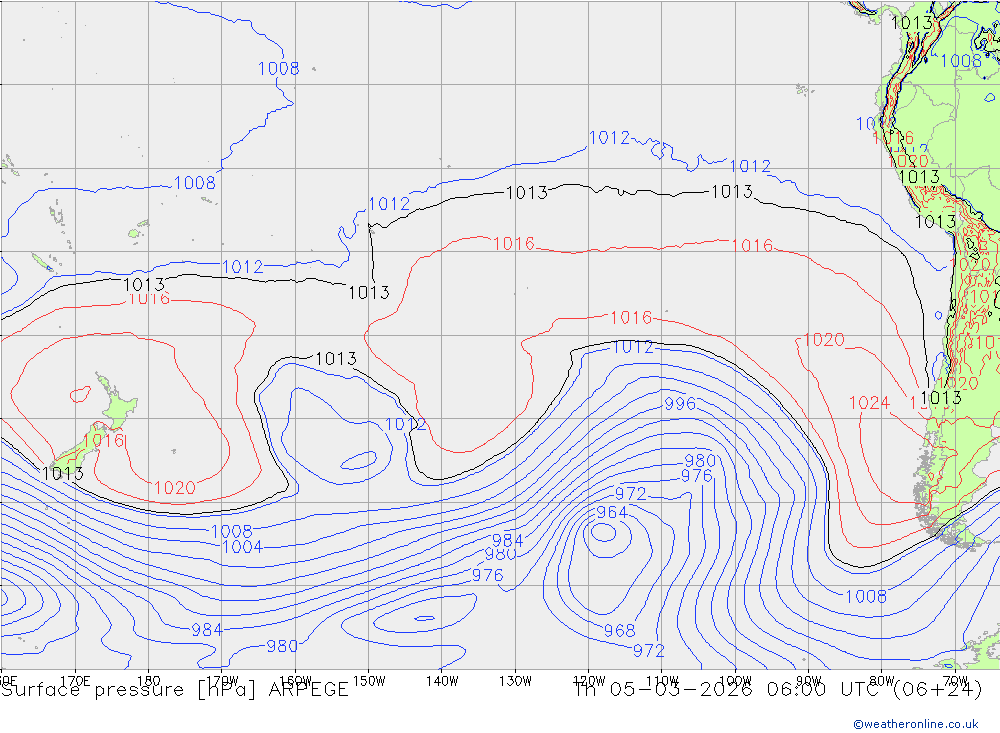Click the 1008 label just above 1004

pyautogui.click(x=232, y=531)
